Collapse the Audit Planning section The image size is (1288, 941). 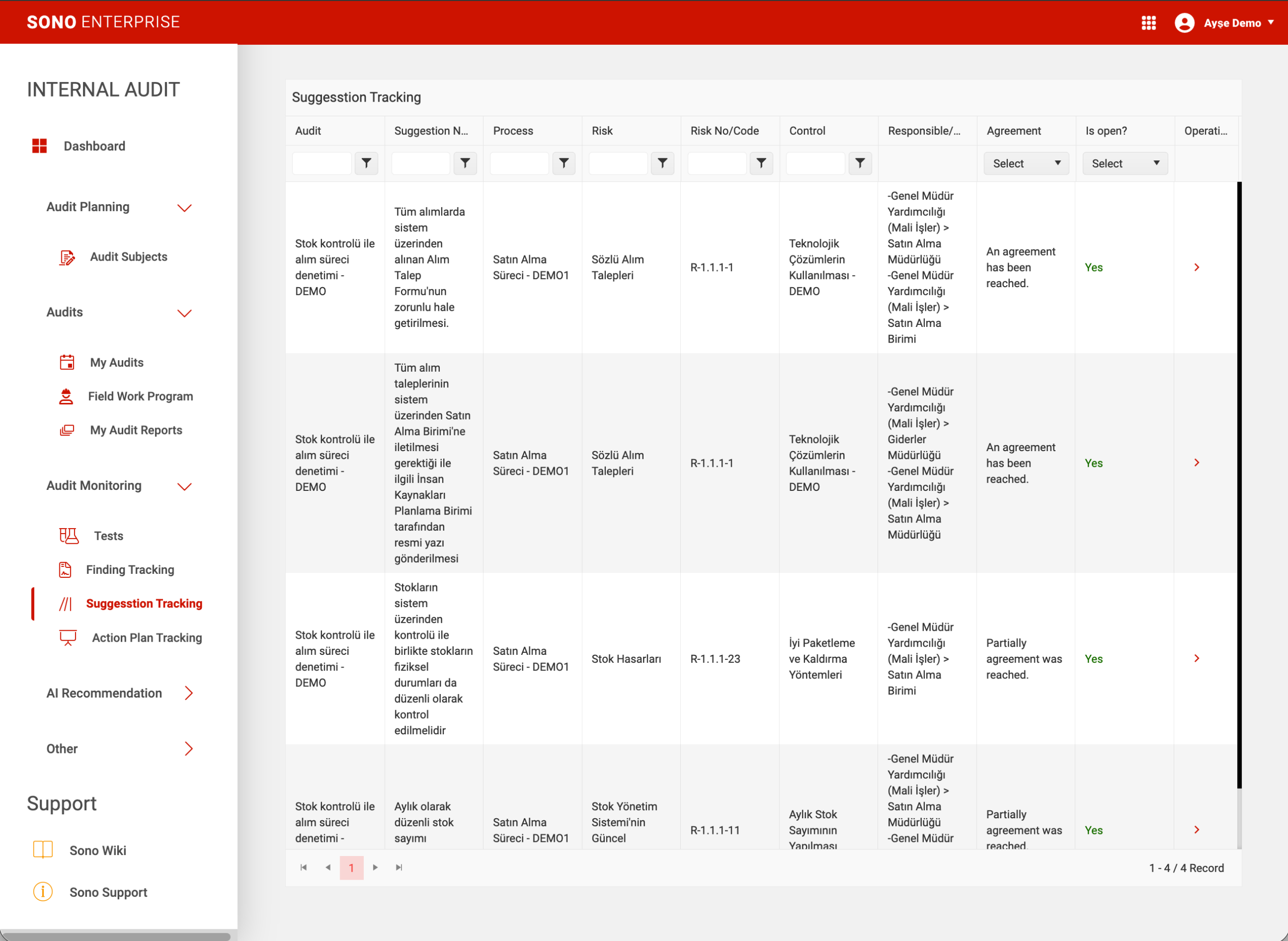(184, 207)
